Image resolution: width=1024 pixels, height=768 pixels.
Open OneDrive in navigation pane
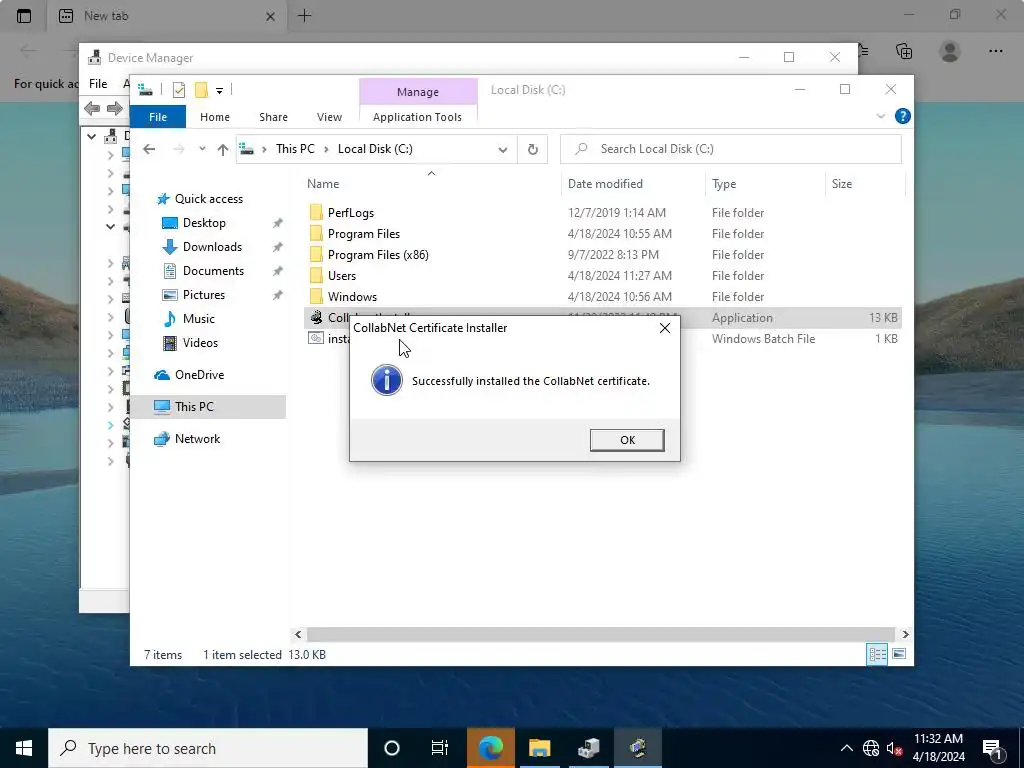click(199, 375)
